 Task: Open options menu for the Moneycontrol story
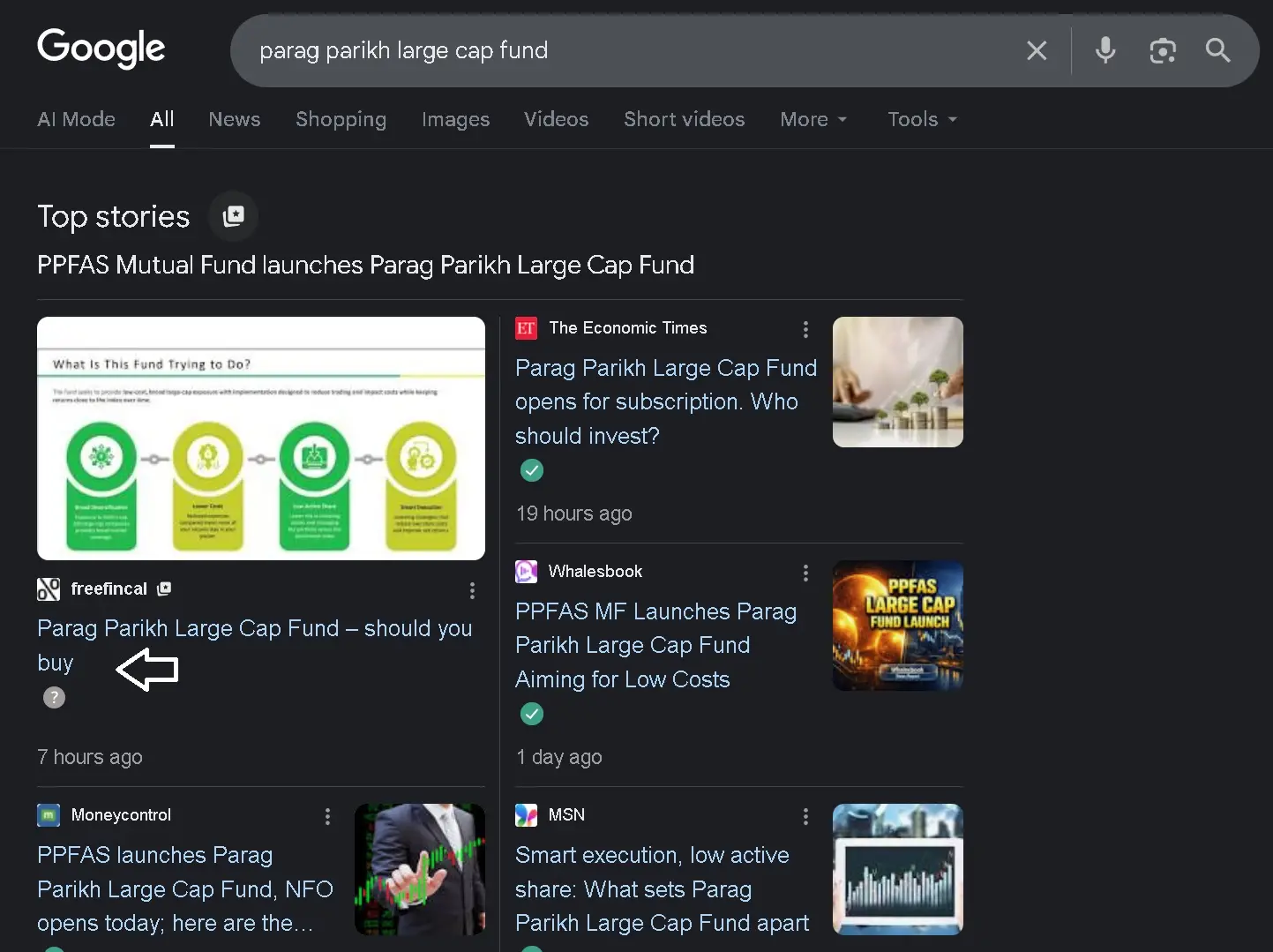pos(327,816)
